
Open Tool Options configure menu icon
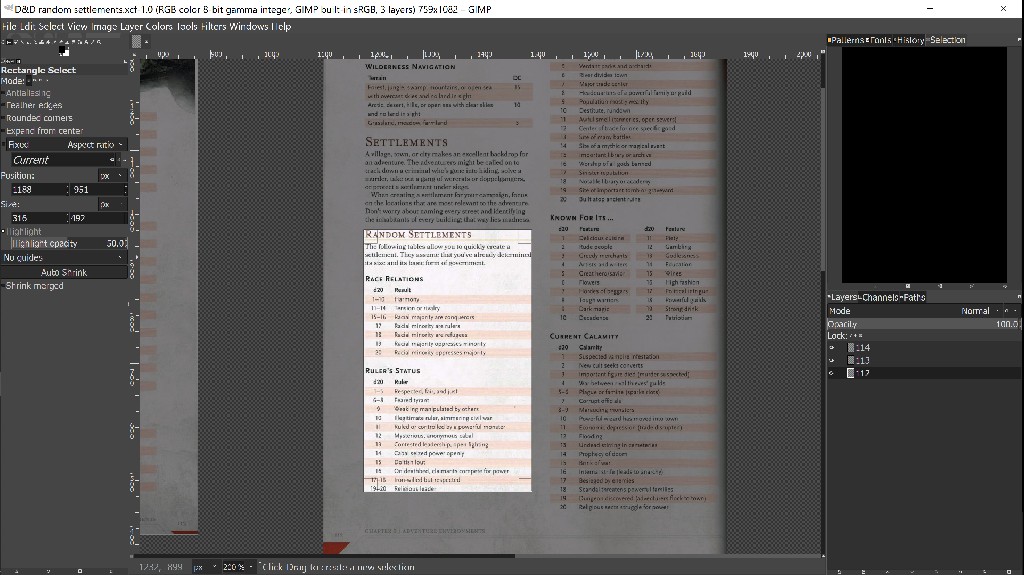click(125, 61)
